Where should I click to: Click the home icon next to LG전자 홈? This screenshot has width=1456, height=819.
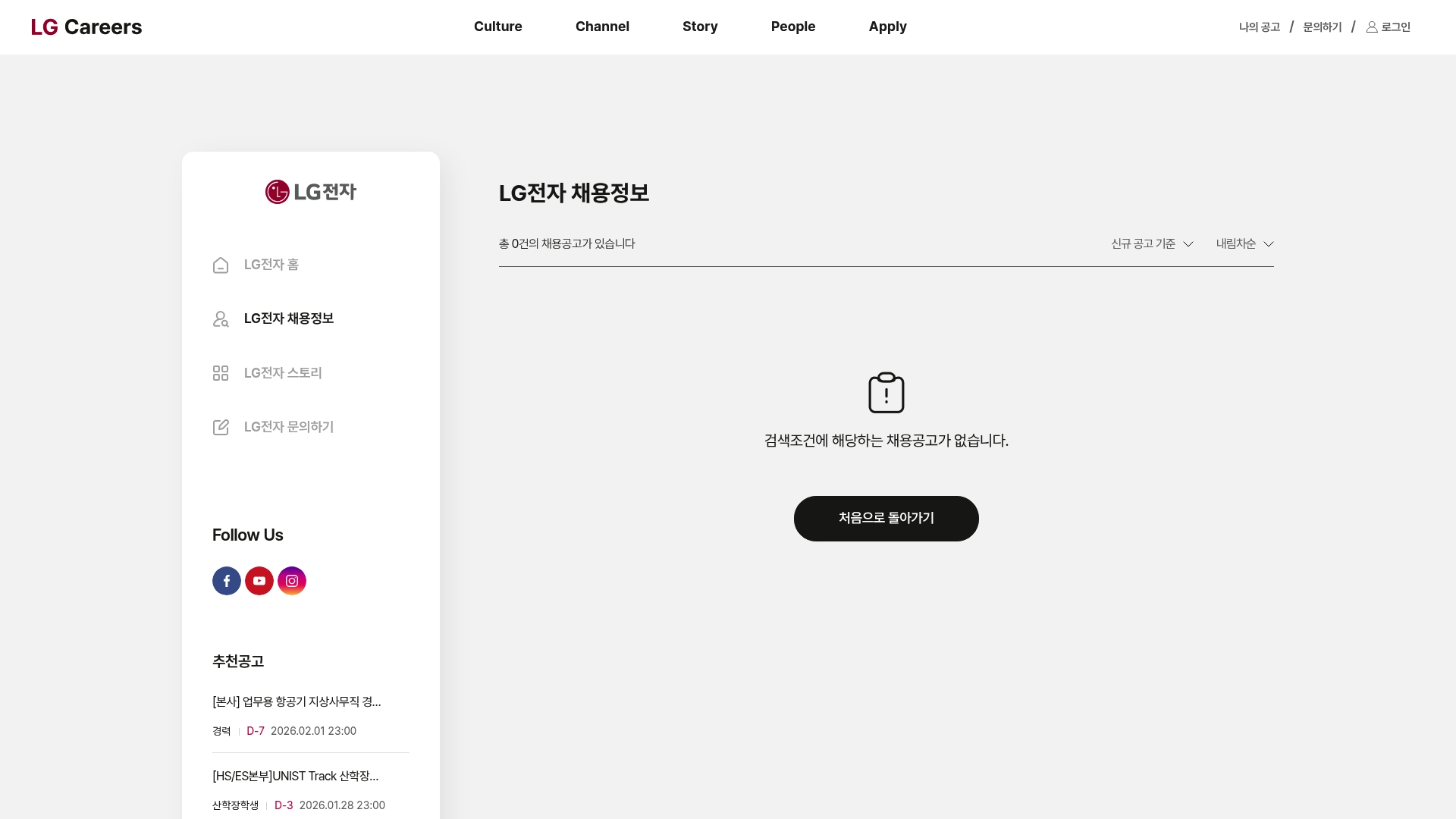click(220, 265)
